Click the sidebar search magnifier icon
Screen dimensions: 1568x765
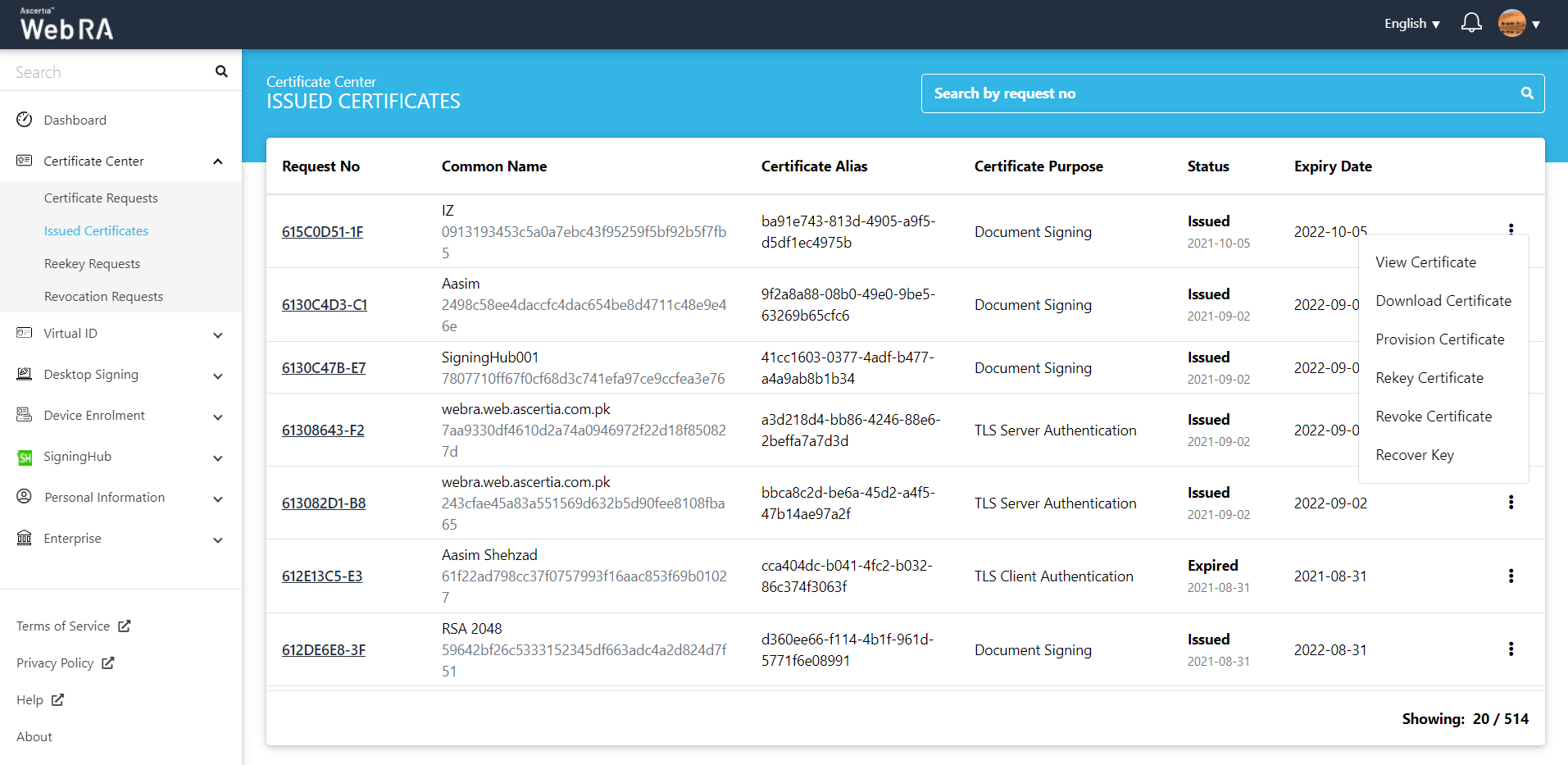click(x=221, y=71)
